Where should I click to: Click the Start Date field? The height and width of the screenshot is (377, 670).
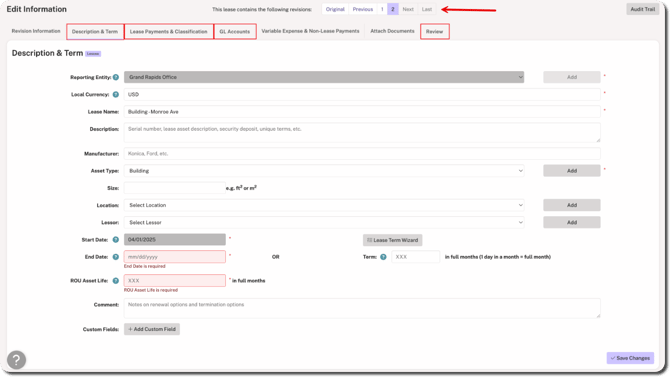175,239
